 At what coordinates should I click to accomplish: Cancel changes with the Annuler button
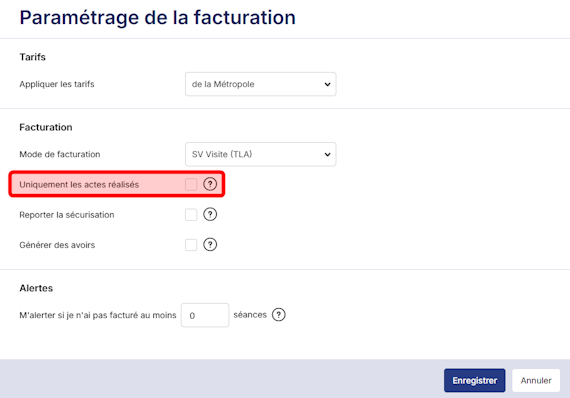536,381
